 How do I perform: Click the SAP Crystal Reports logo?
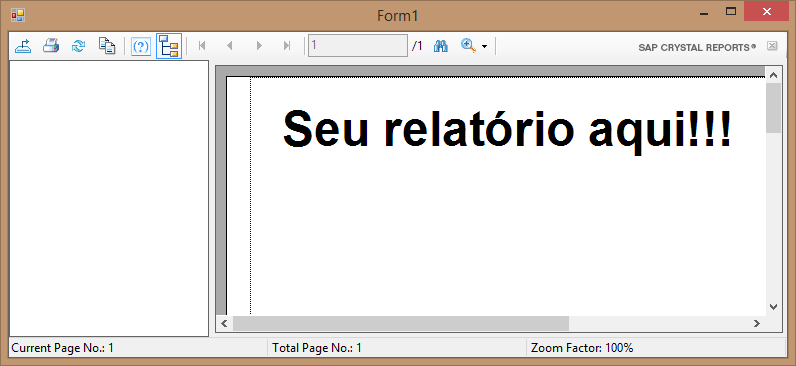tap(697, 47)
